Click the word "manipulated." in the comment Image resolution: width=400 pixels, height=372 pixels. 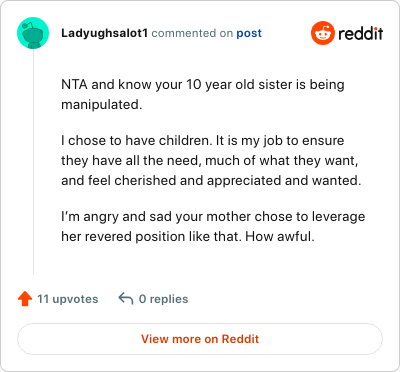(x=102, y=104)
